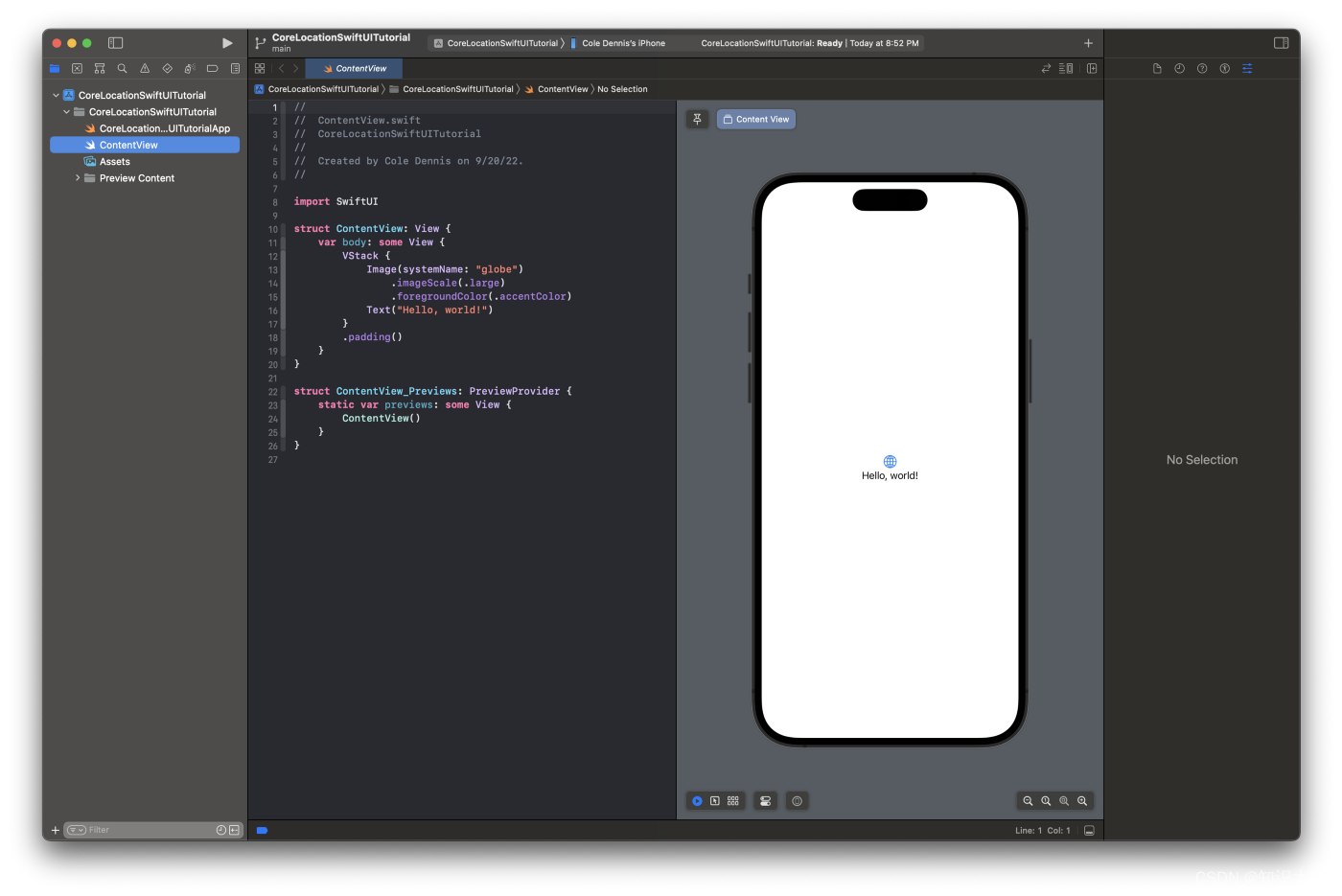
Task: Show the File inspector
Action: [x=1157, y=69]
